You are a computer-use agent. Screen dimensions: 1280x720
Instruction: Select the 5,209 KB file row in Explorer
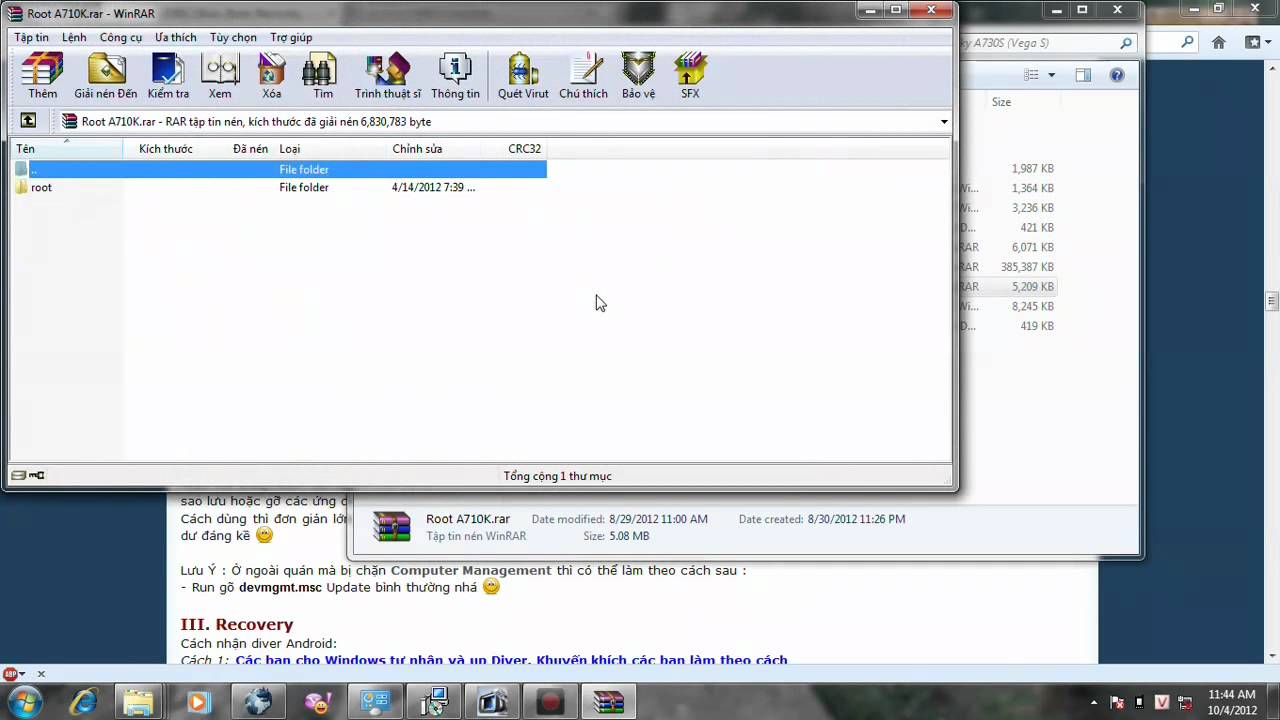(x=1008, y=286)
